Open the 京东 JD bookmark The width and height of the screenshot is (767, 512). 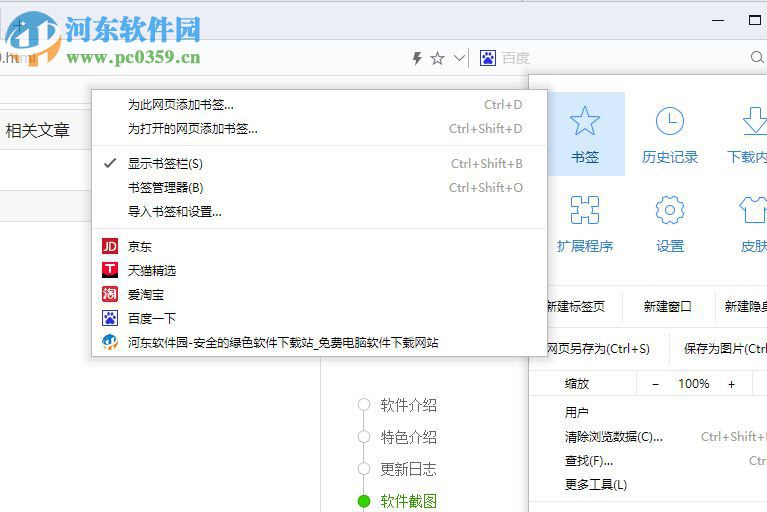[319, 246]
